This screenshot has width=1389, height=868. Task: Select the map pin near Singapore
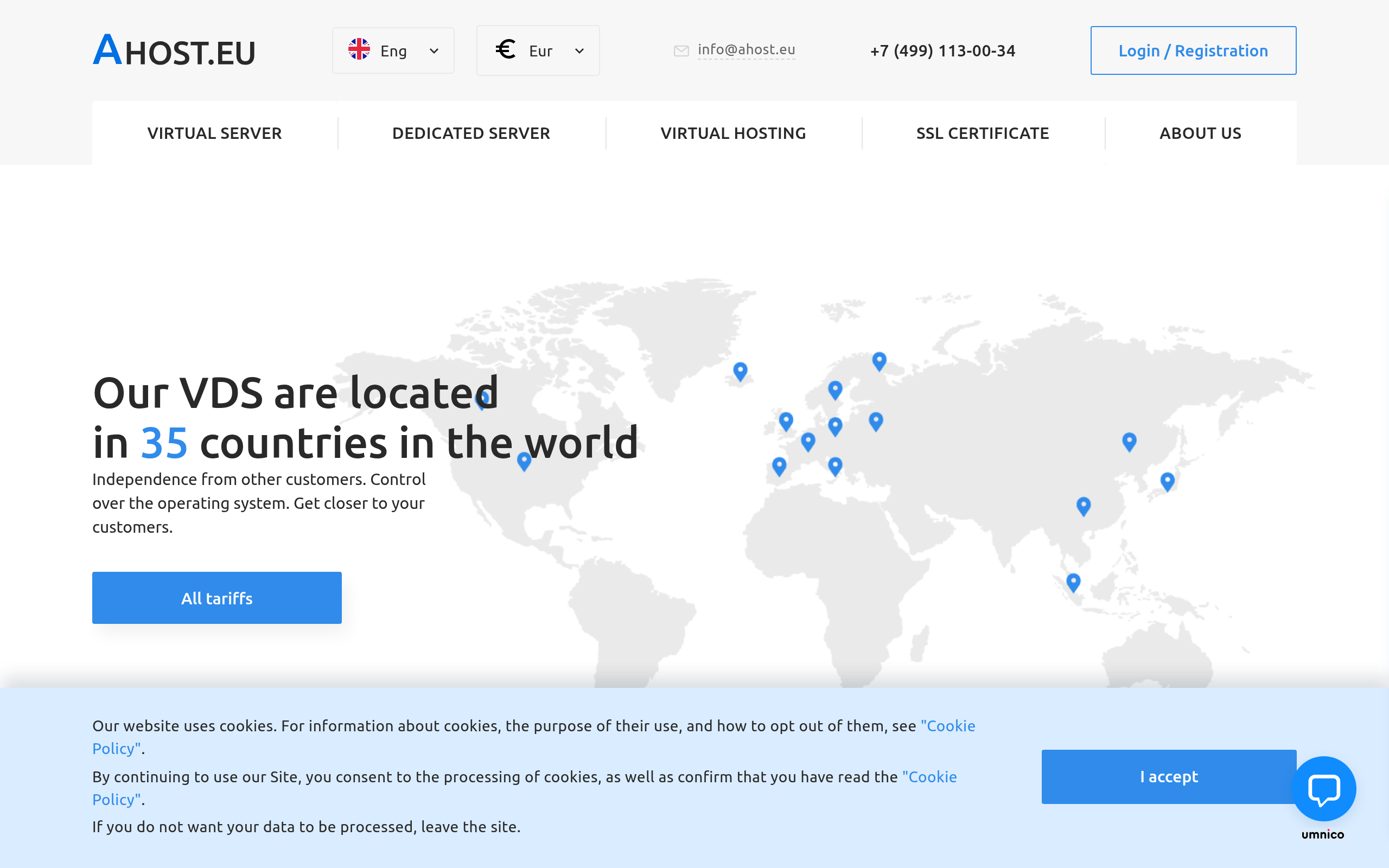click(1073, 583)
